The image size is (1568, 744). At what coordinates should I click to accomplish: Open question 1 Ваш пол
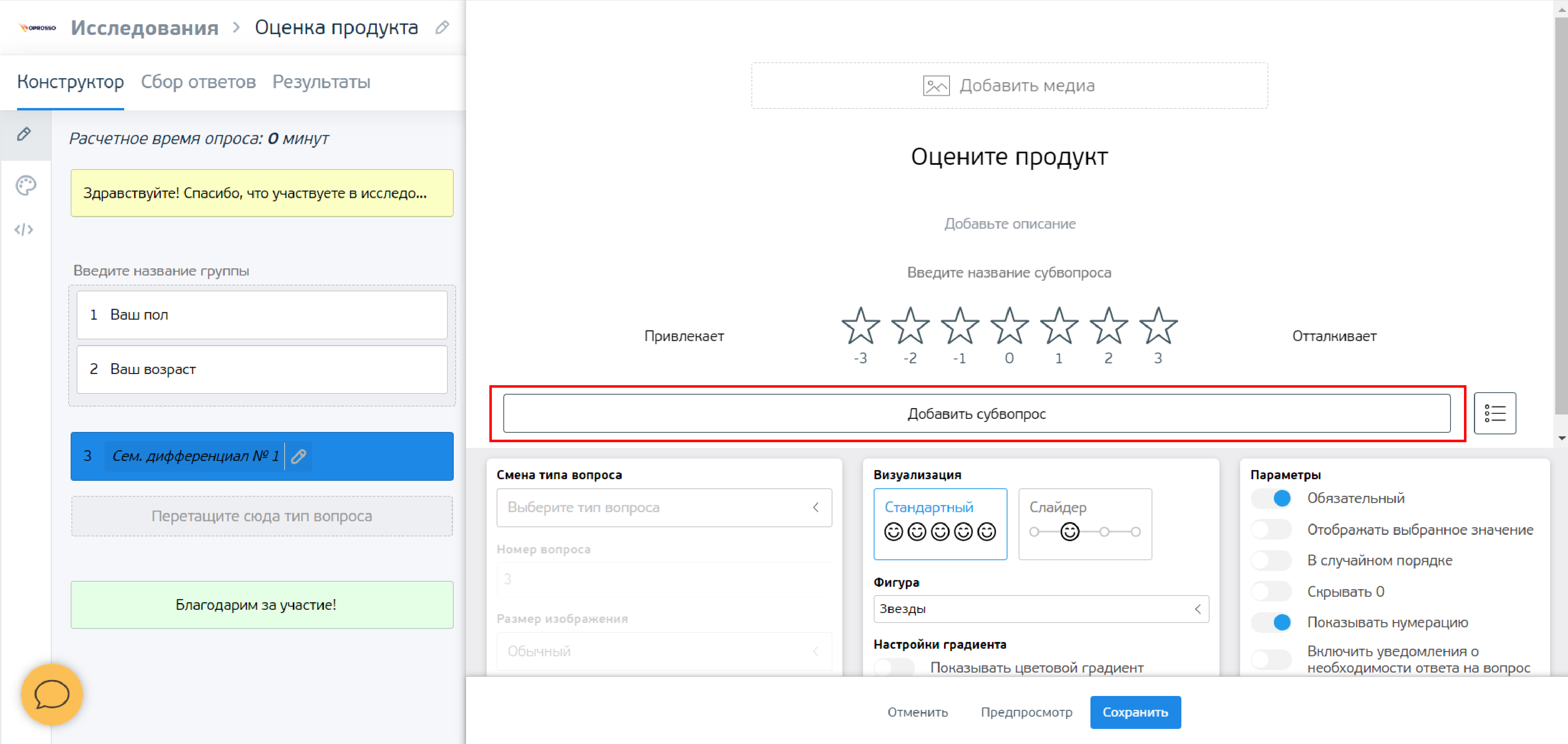point(262,315)
